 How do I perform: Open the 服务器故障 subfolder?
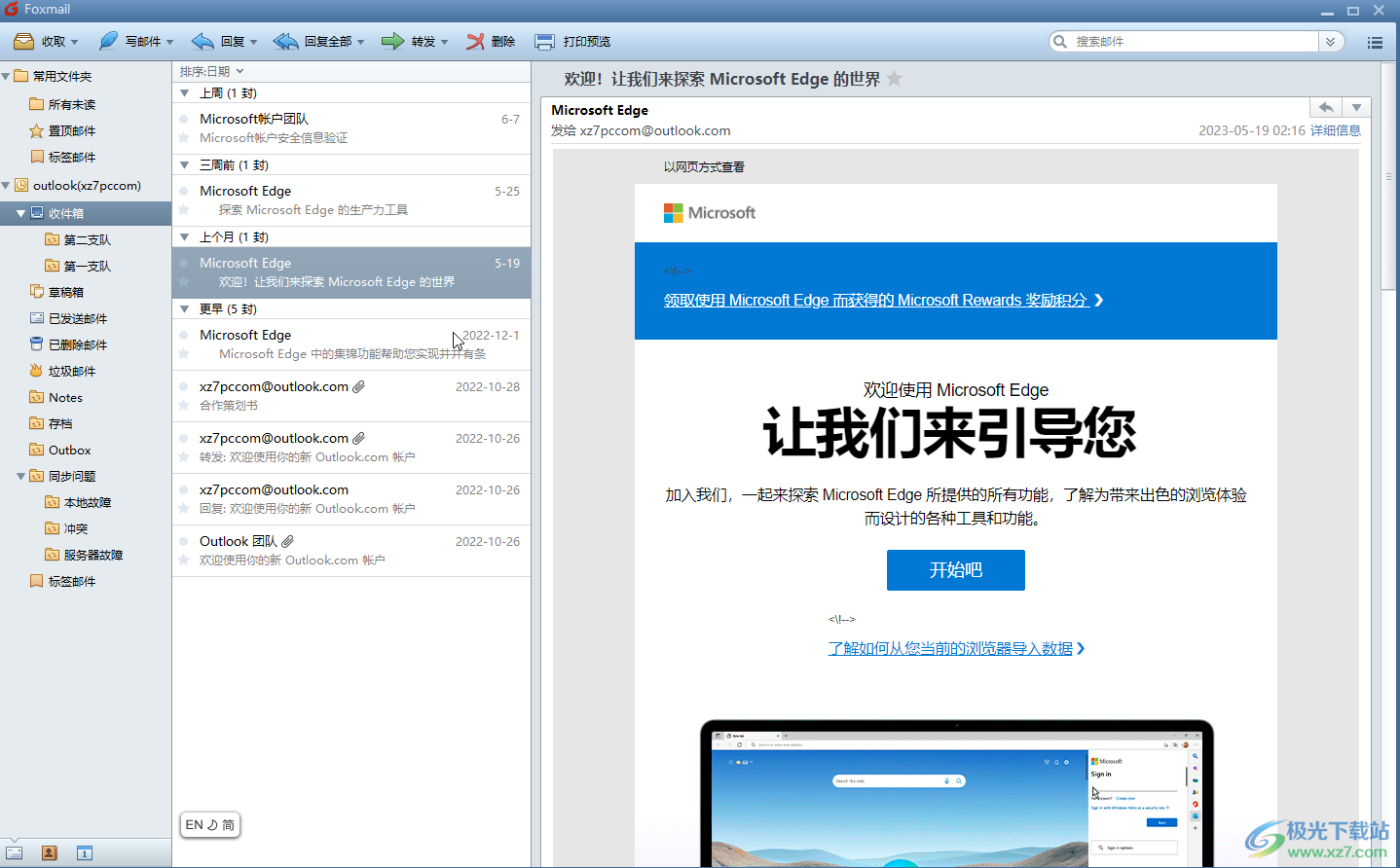[92, 555]
